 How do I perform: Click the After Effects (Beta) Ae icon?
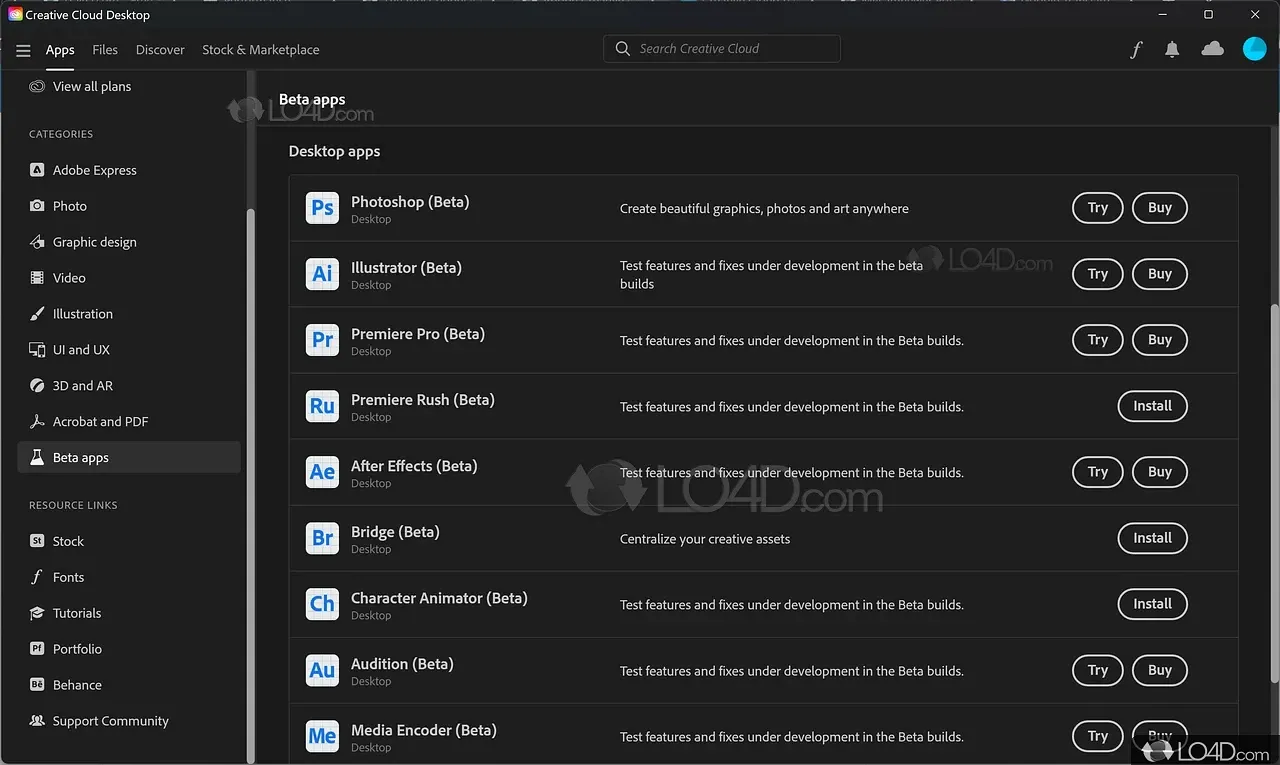(322, 472)
